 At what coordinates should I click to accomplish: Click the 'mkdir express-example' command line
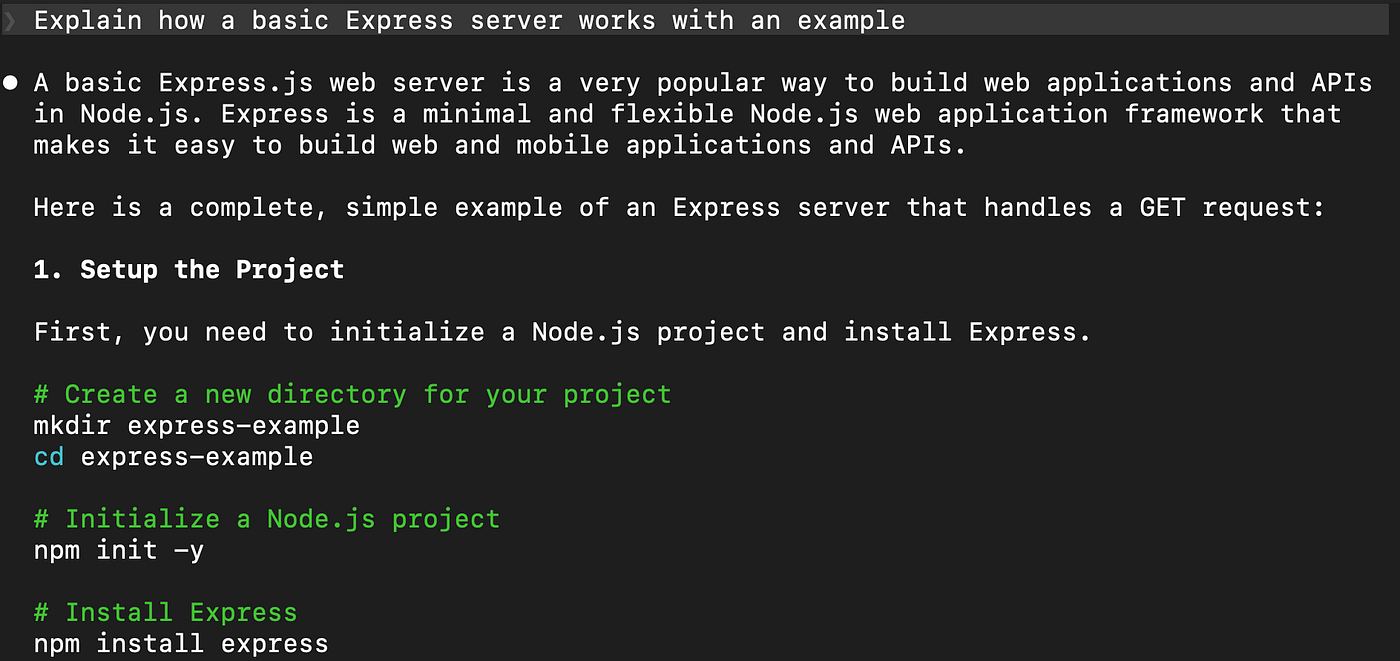[197, 426]
